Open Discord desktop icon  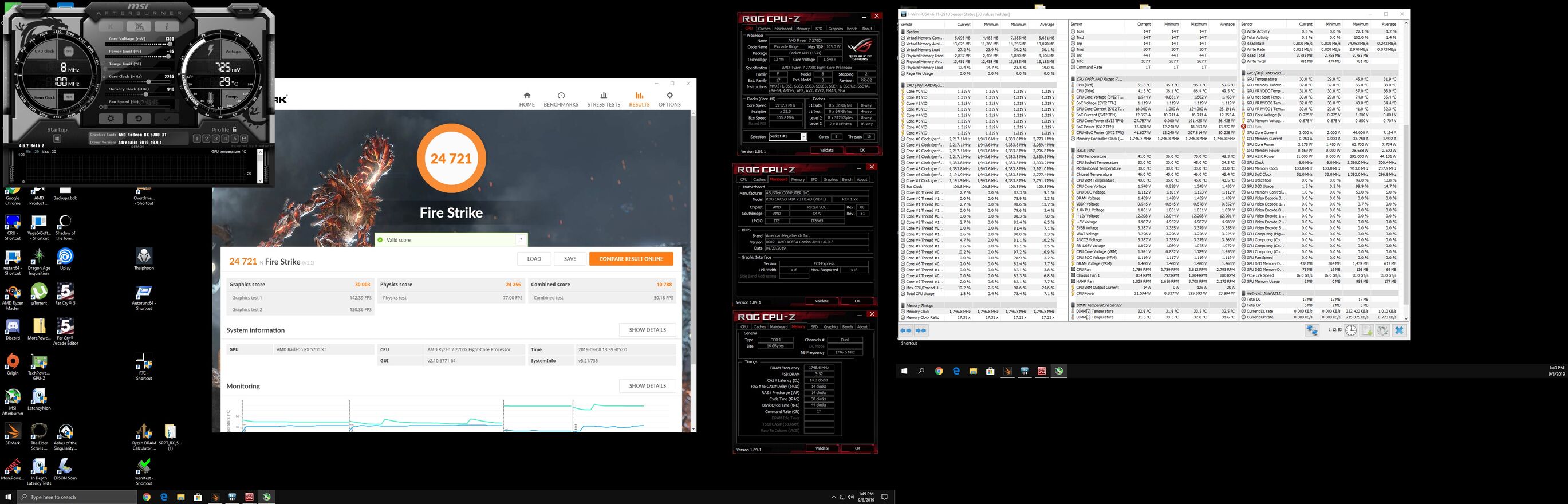[x=12, y=329]
